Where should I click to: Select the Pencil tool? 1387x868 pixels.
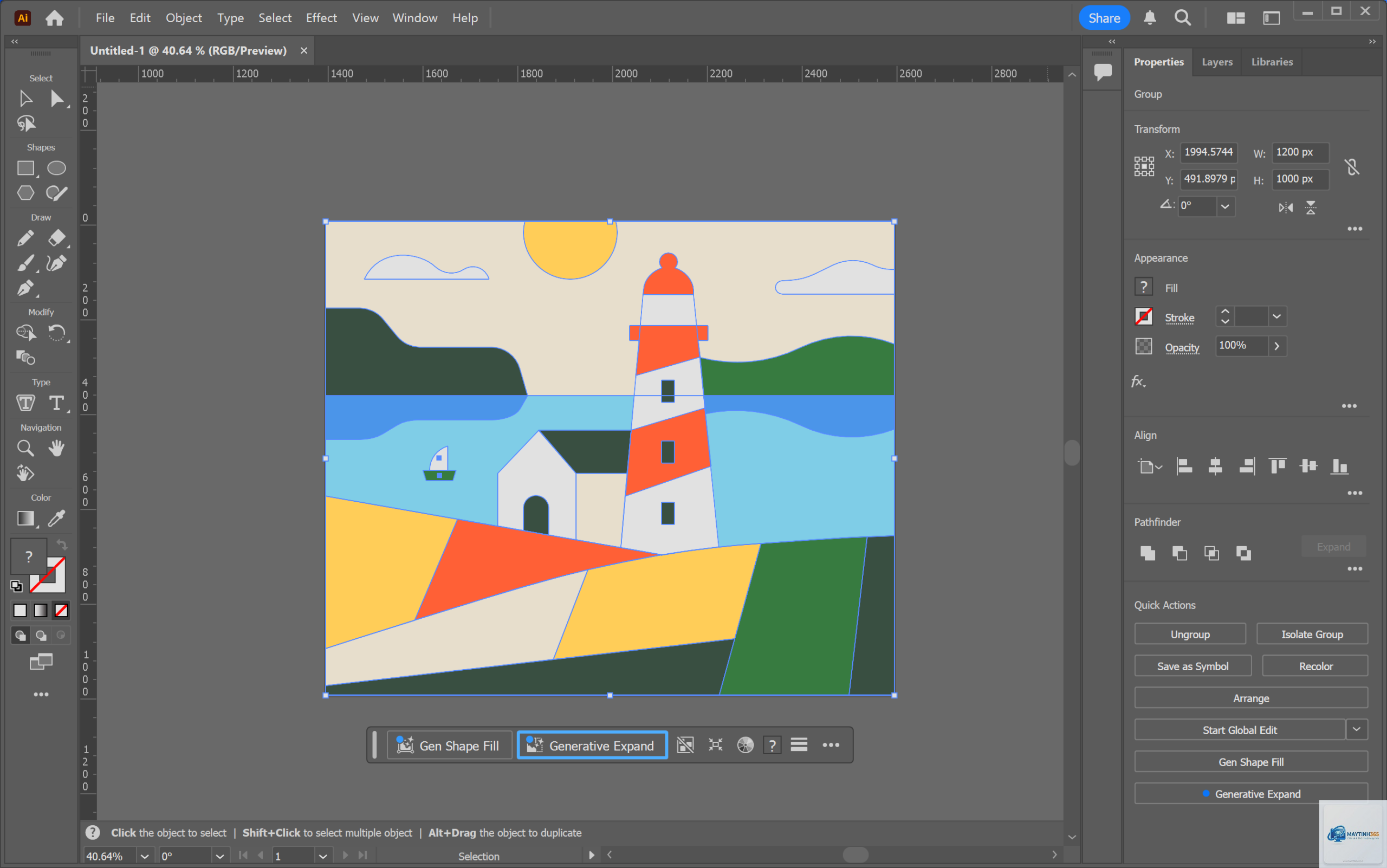click(x=26, y=238)
